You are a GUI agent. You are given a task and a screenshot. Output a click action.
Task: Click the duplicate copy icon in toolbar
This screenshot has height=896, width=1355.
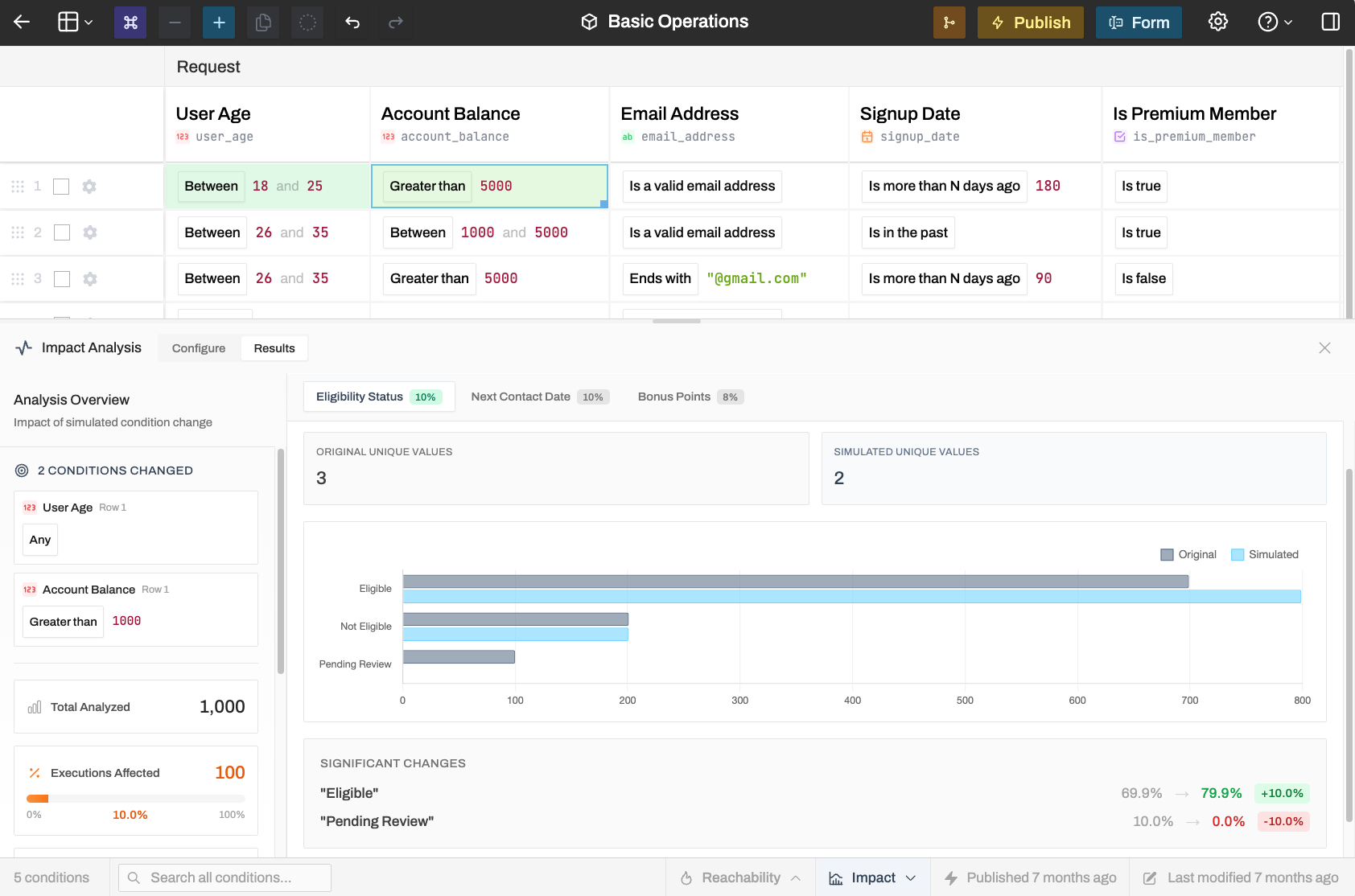263,23
